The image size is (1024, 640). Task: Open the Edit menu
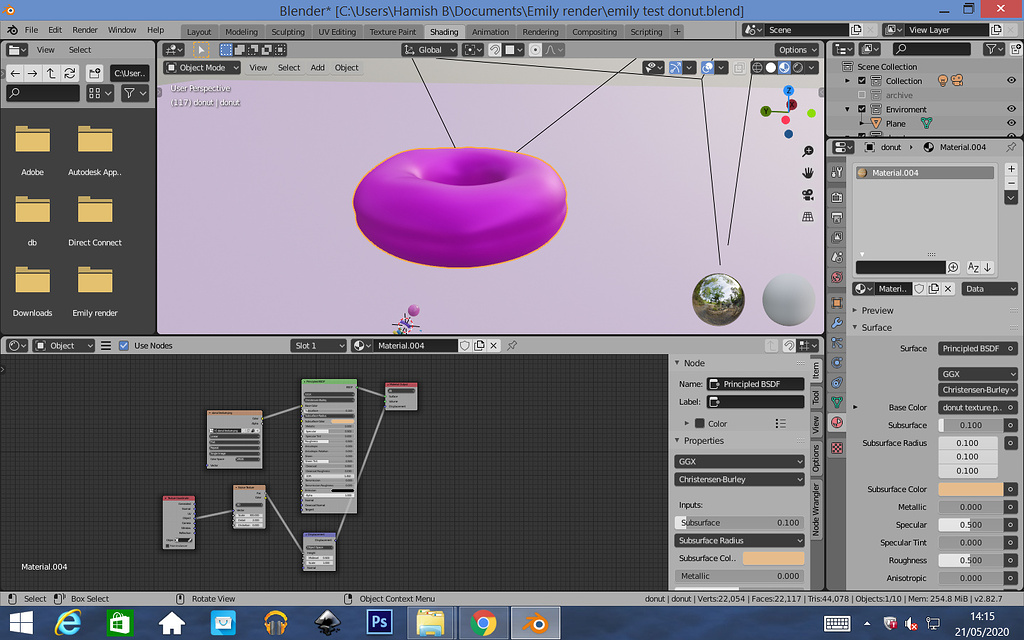pos(55,30)
